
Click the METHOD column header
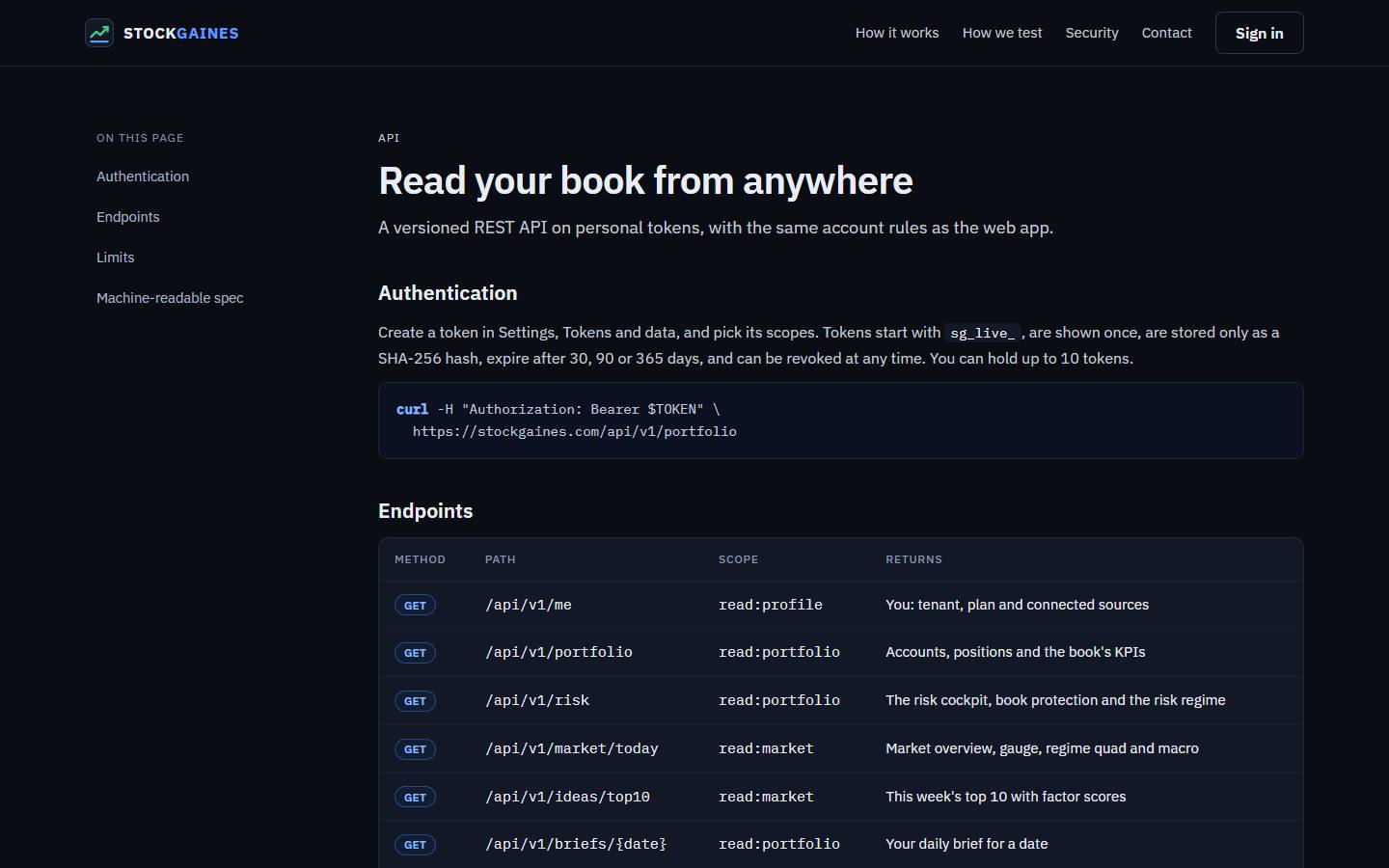(421, 559)
